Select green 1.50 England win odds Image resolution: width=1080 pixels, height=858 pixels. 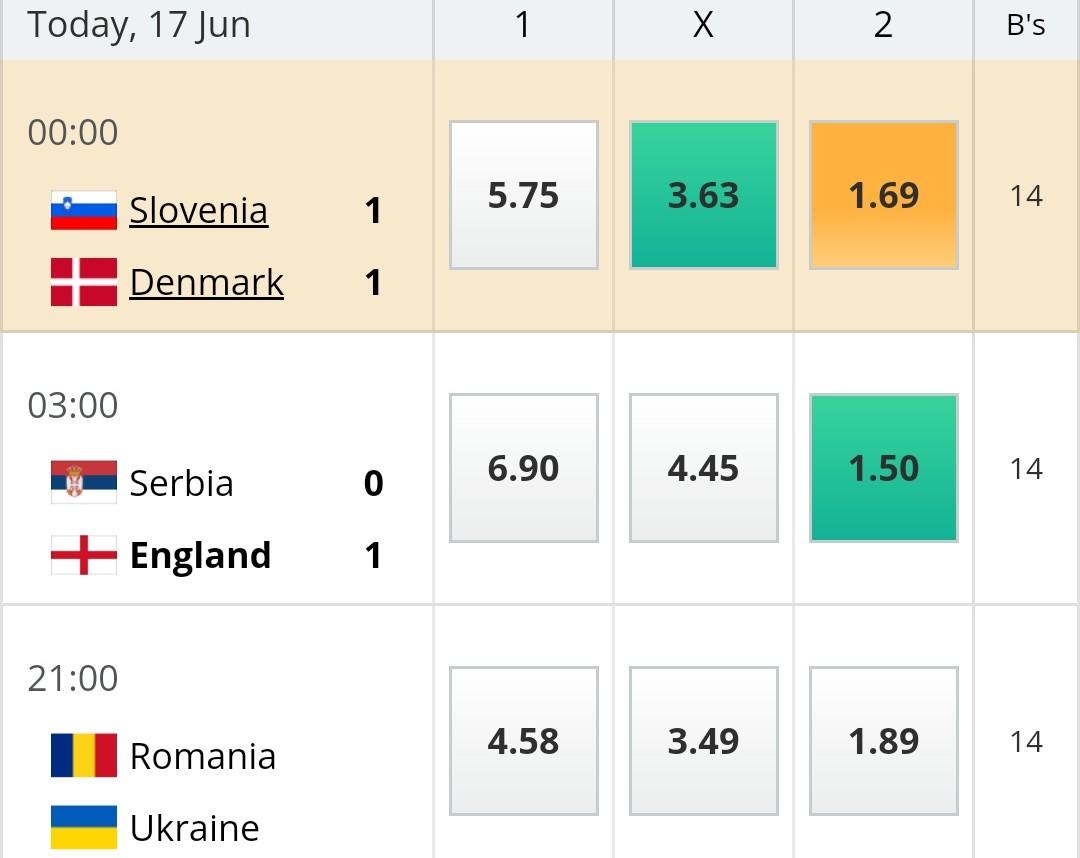884,468
